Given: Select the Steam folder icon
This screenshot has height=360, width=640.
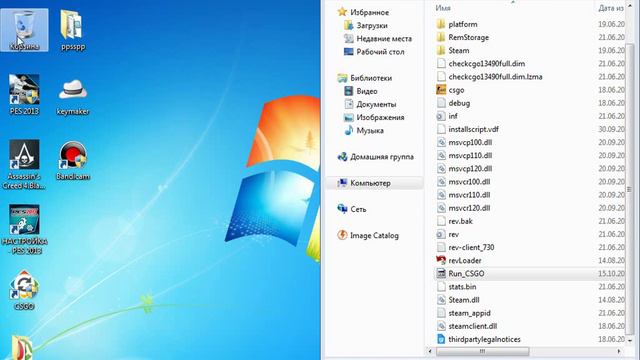Looking at the screenshot, I should tap(441, 50).
